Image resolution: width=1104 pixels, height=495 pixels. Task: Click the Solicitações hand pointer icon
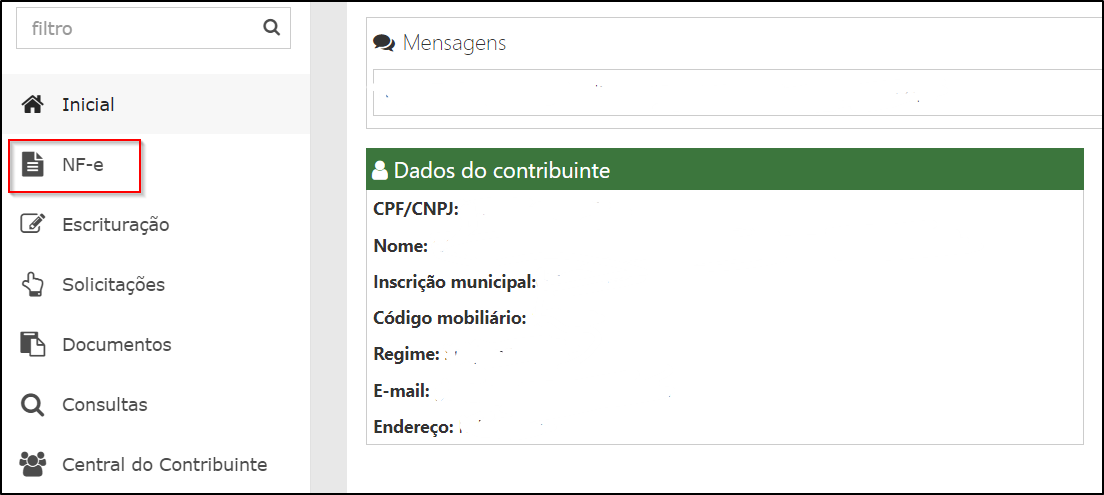(x=33, y=284)
